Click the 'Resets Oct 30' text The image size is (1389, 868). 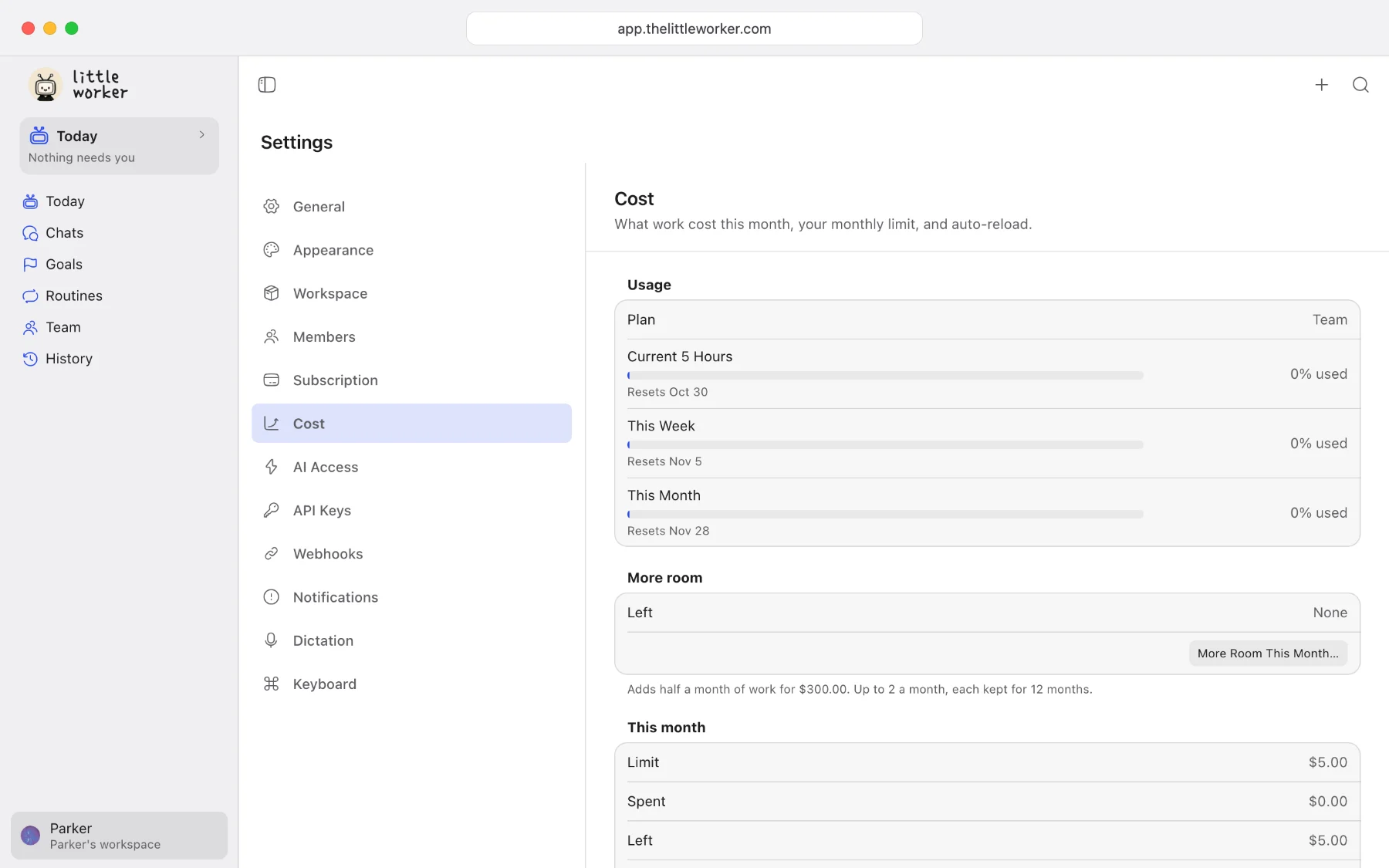coord(667,392)
